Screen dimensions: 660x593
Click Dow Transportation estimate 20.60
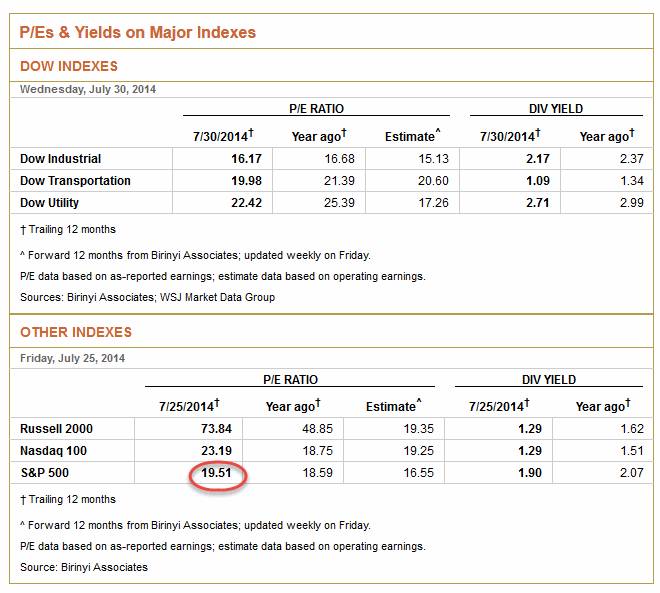[433, 181]
